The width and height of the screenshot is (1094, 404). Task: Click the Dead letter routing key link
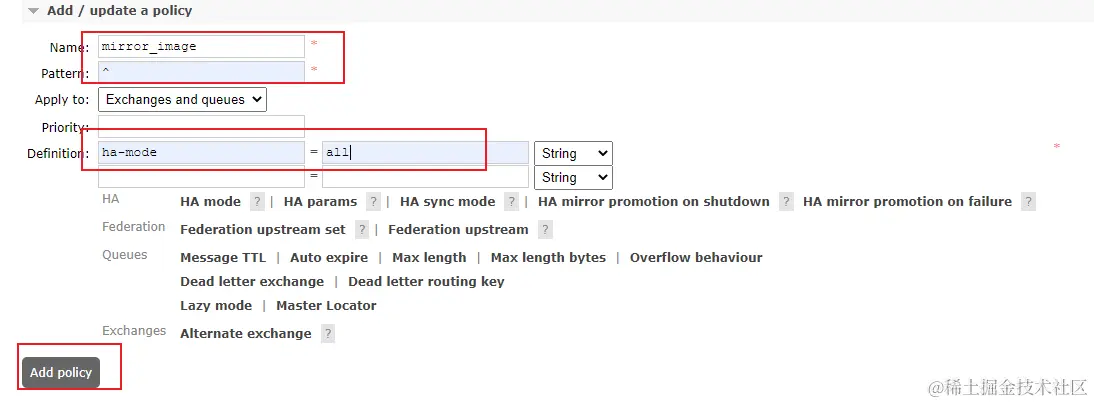(426, 281)
